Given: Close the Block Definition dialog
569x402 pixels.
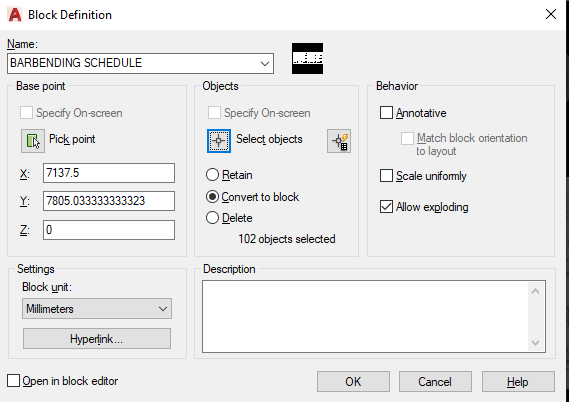Looking at the screenshot, I should click(x=551, y=15).
